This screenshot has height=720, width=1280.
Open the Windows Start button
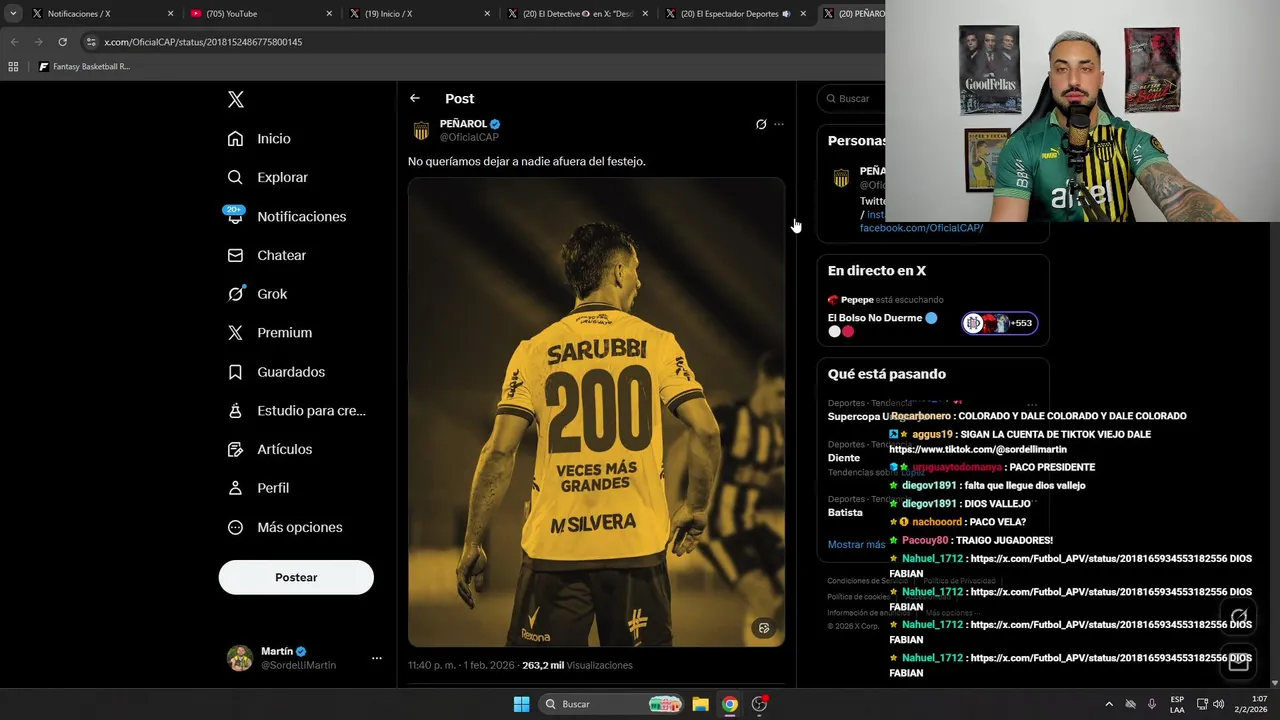click(521, 704)
